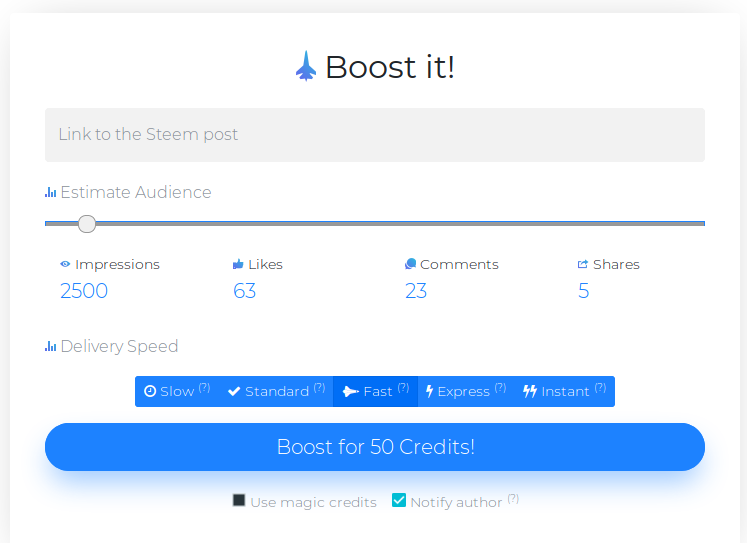Click the Boost it! title text

coord(390,67)
